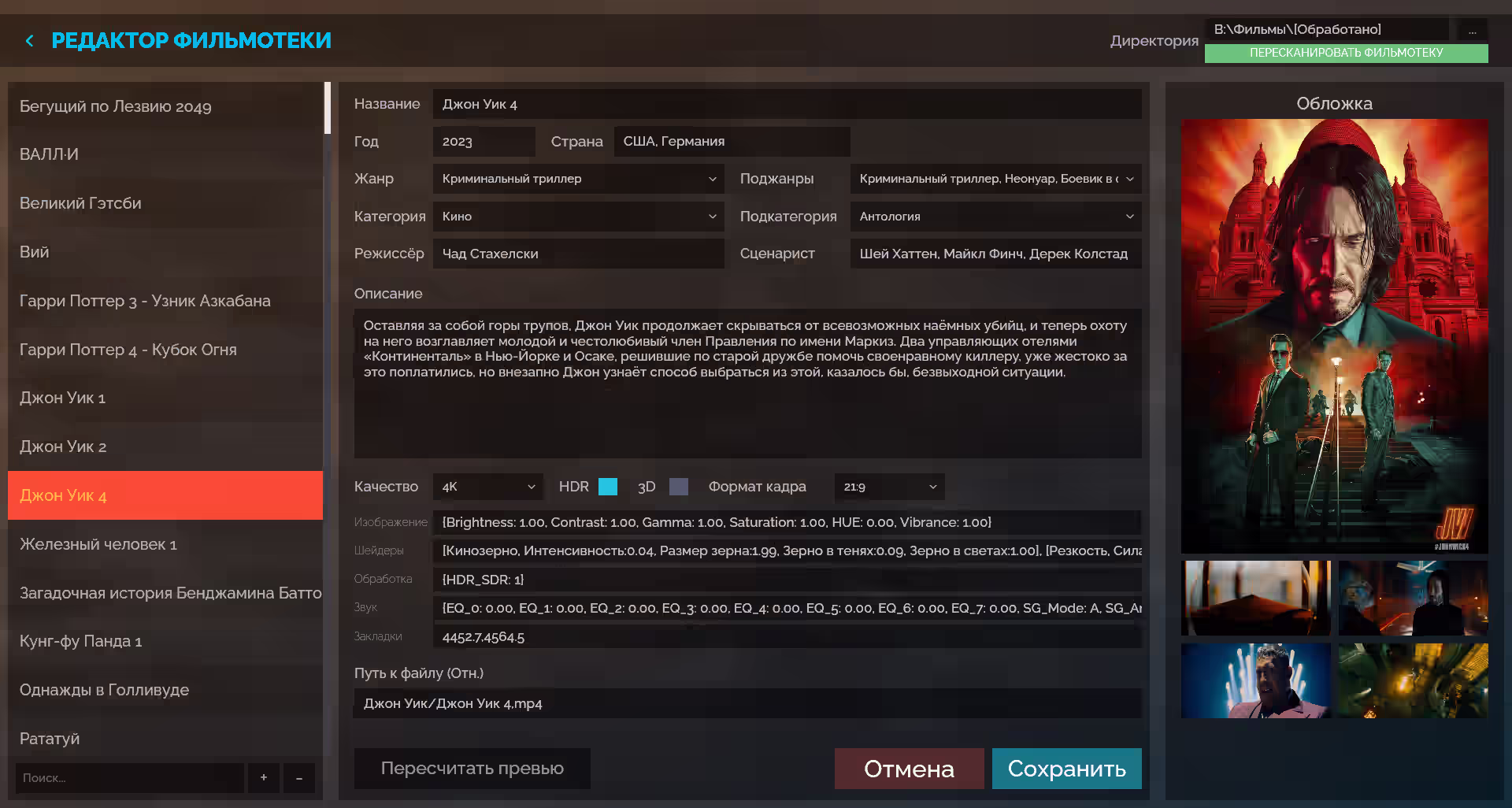The image size is (1512, 808).
Task: Click the Шейдеры settings field
Action: [x=787, y=550]
